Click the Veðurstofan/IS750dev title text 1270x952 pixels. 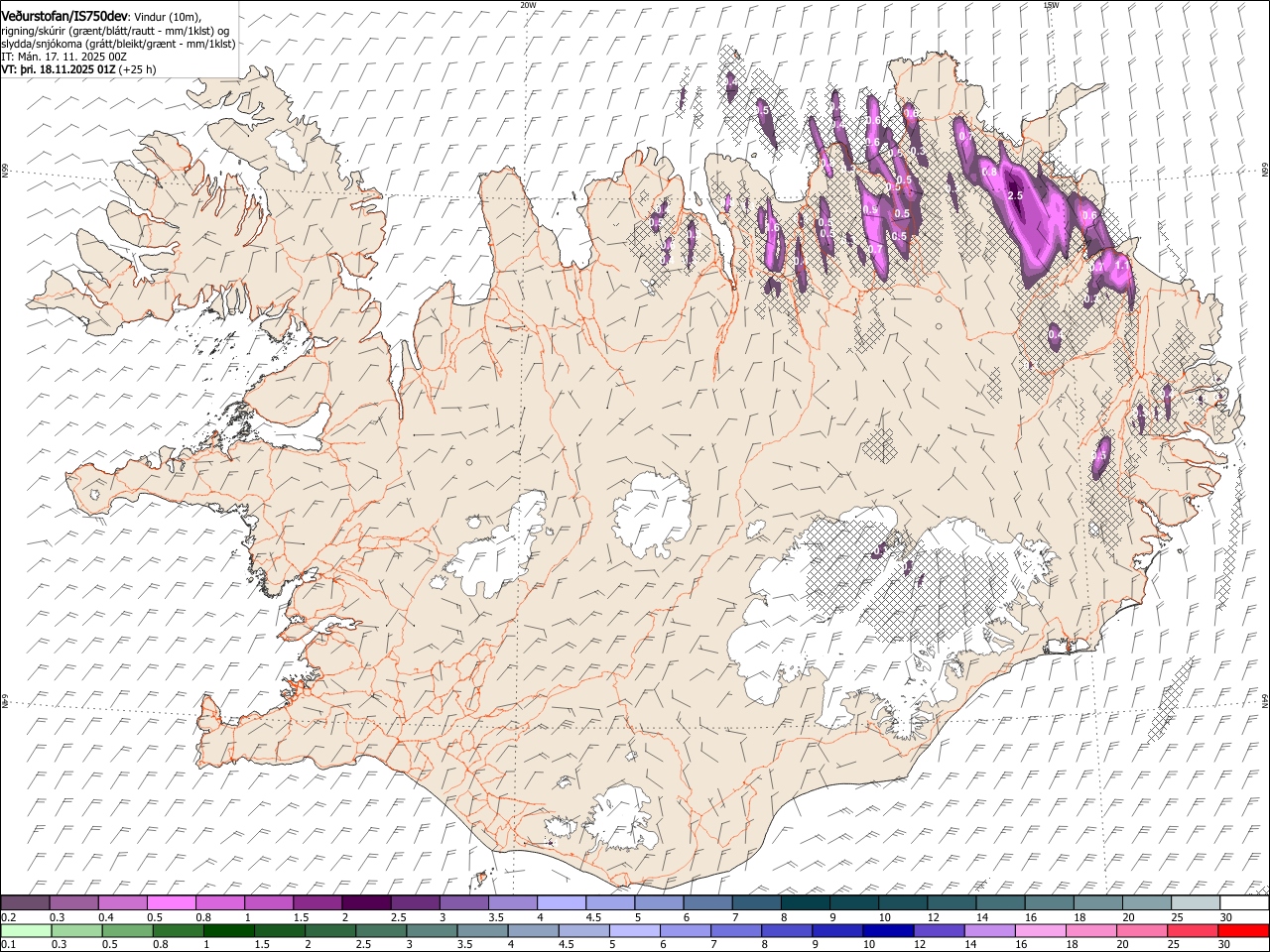(x=63, y=16)
